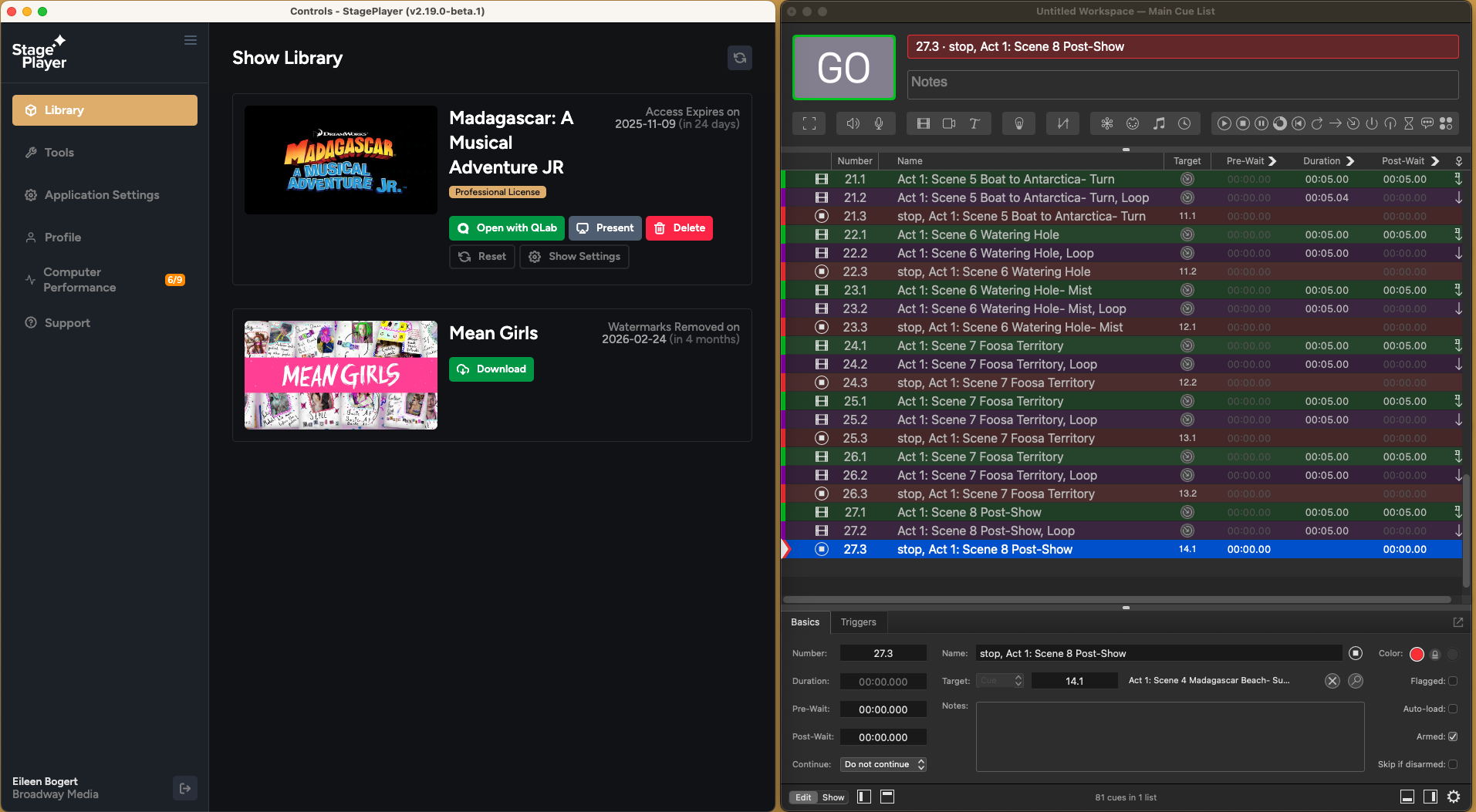Add a new MIDI cue in QLab toolbar
Viewport: 1476px width, 812px height.
[1133, 123]
